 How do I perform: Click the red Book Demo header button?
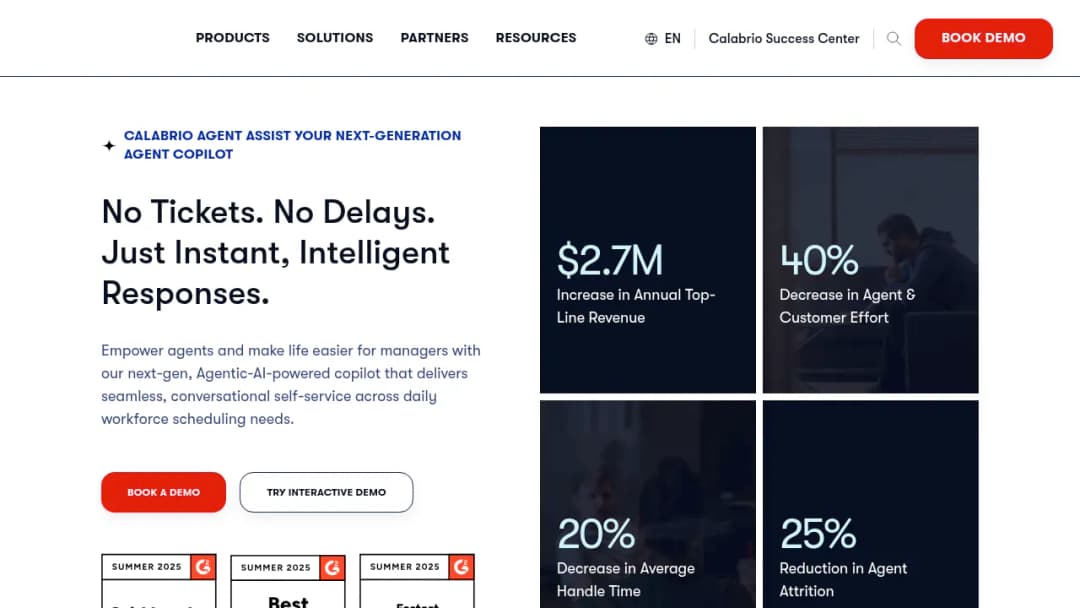pos(984,39)
